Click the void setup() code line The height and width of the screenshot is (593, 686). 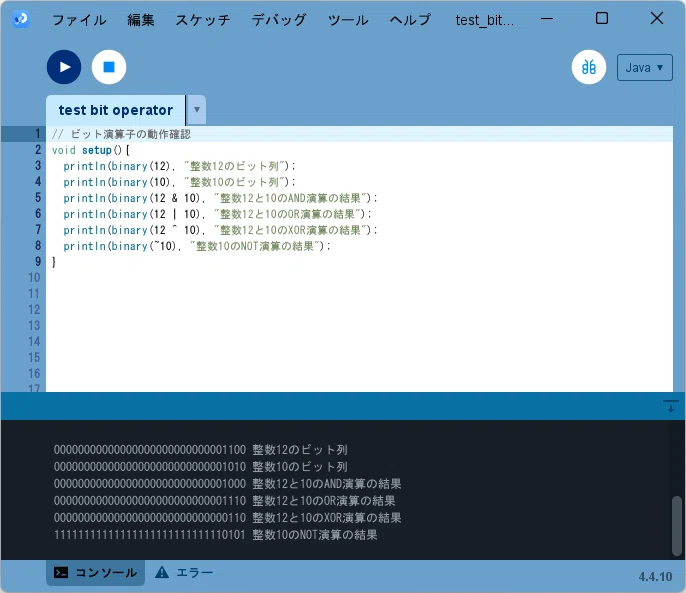(91, 150)
